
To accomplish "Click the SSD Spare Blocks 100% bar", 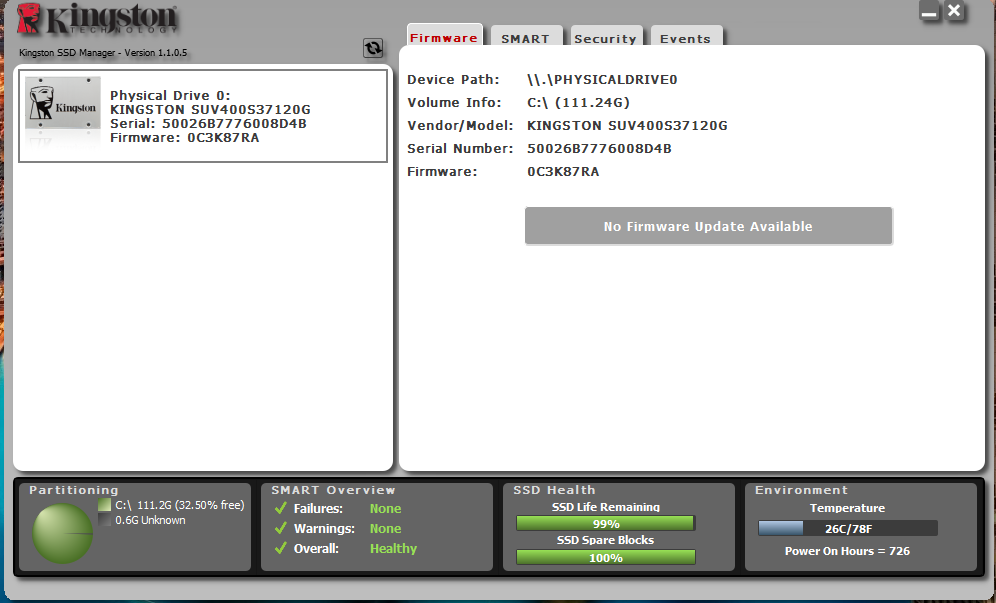I will pos(605,557).
